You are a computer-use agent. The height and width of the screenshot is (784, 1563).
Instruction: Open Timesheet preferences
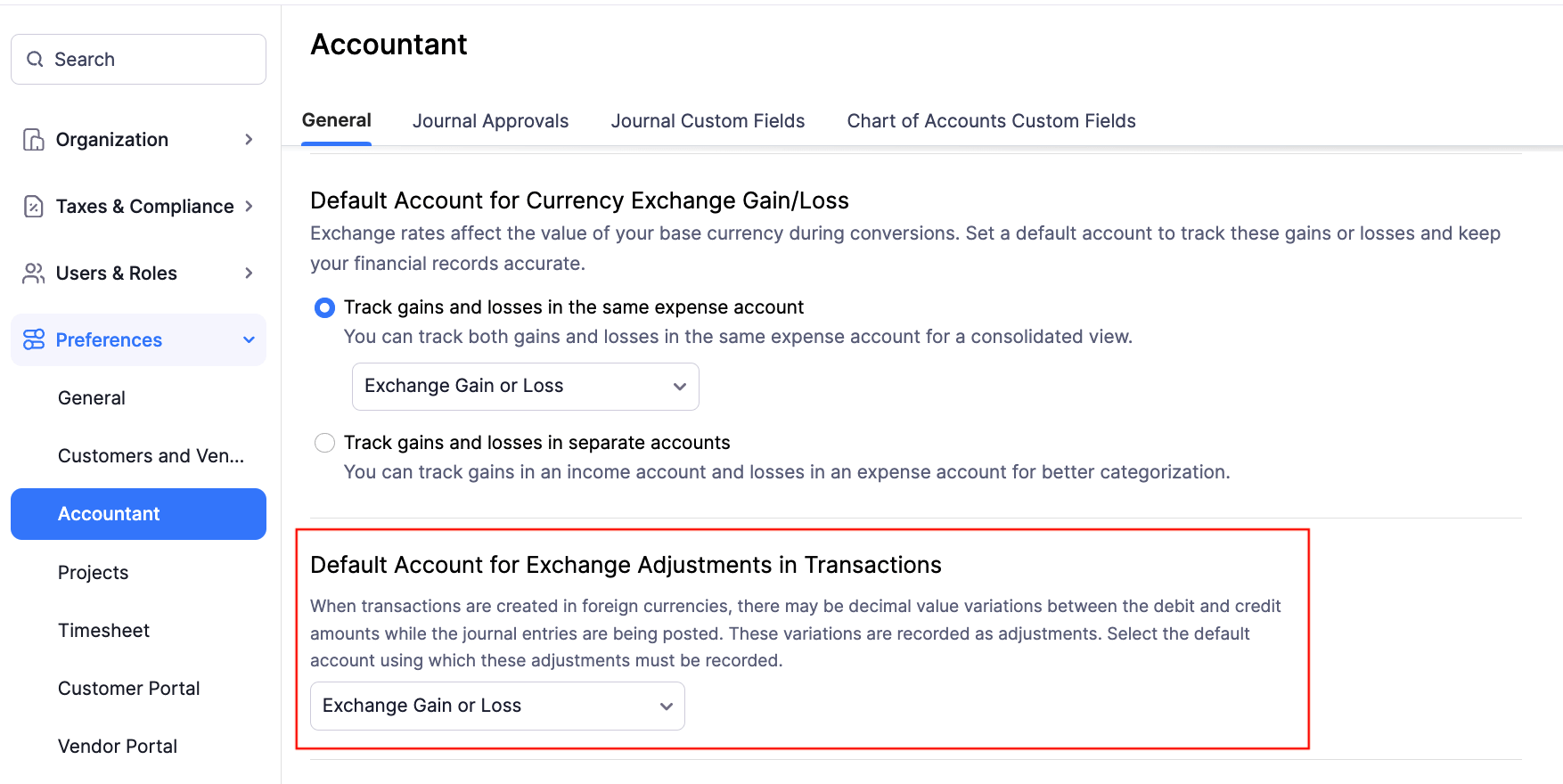pyautogui.click(x=103, y=630)
